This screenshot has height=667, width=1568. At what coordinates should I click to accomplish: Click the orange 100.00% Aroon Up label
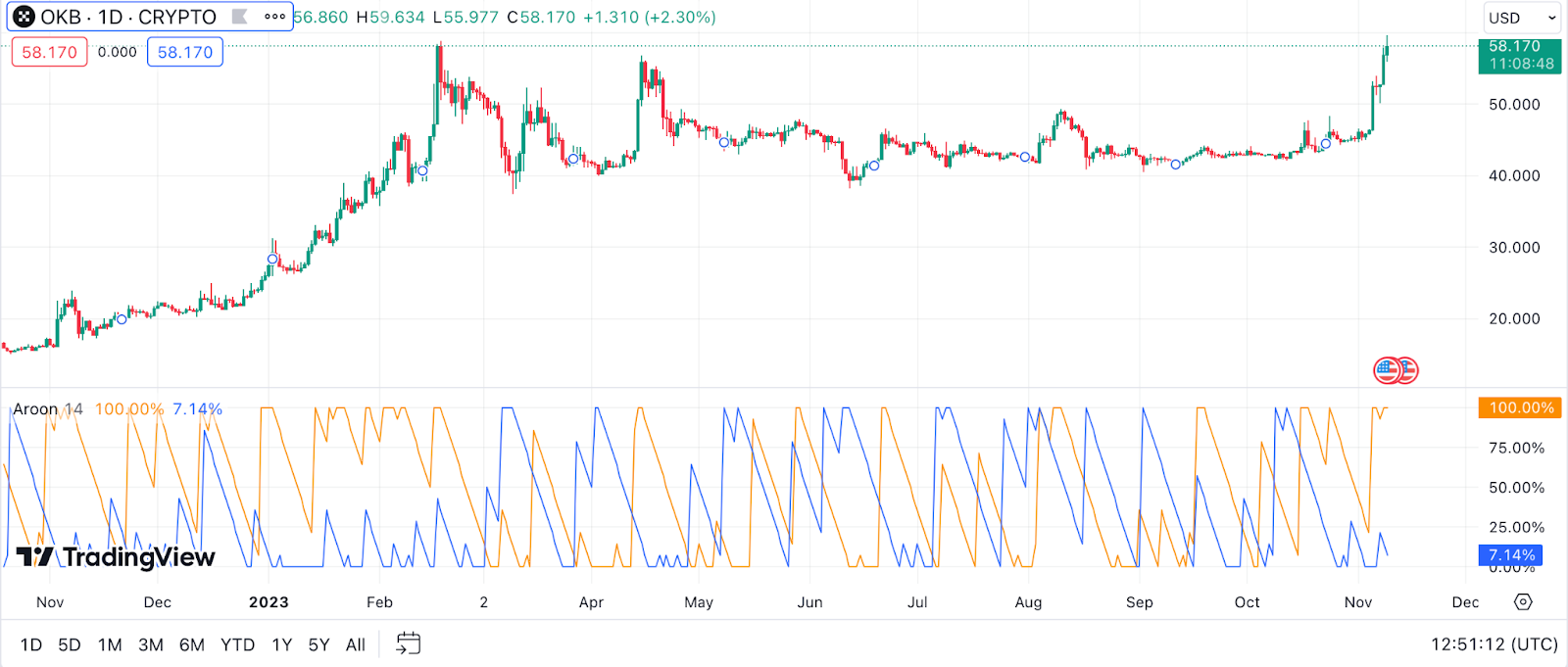[1520, 407]
